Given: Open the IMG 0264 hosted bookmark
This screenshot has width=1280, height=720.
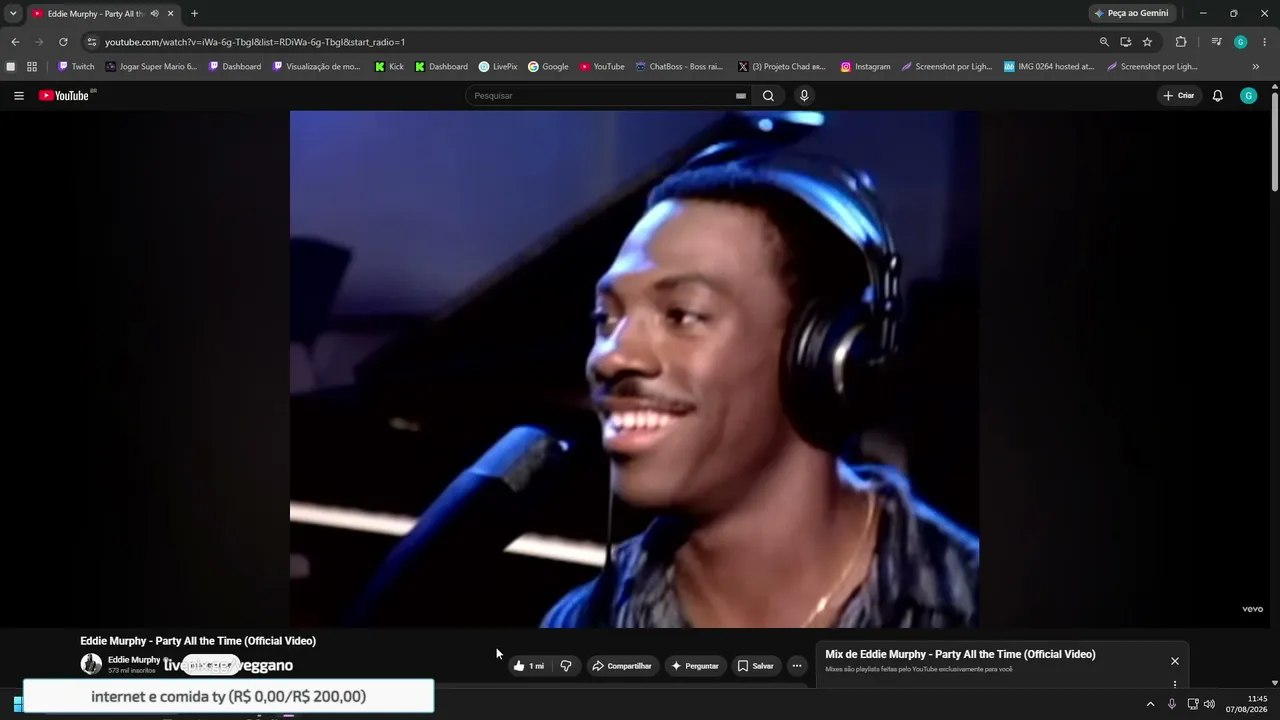Looking at the screenshot, I should [1049, 67].
